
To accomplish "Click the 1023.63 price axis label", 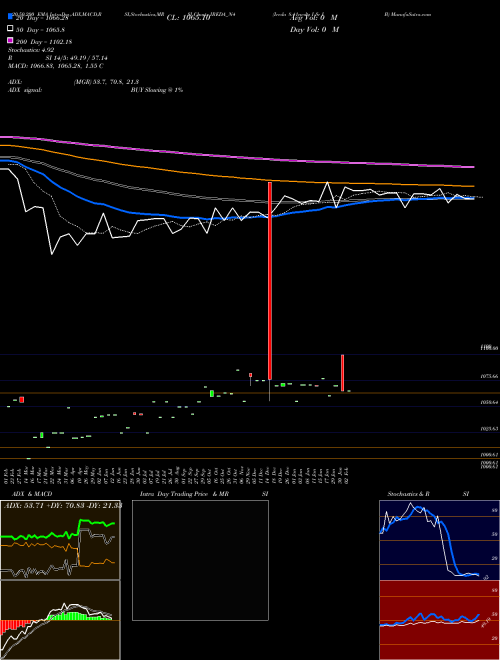I will pos(489,429).
